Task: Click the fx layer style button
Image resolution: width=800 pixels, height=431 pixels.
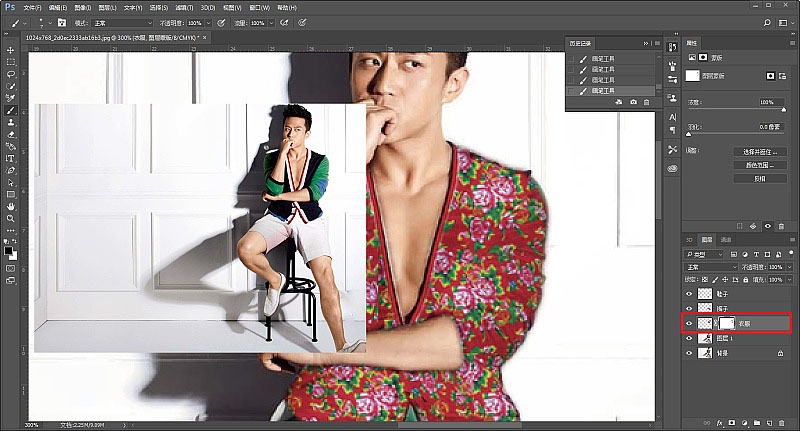Action: coord(720,423)
